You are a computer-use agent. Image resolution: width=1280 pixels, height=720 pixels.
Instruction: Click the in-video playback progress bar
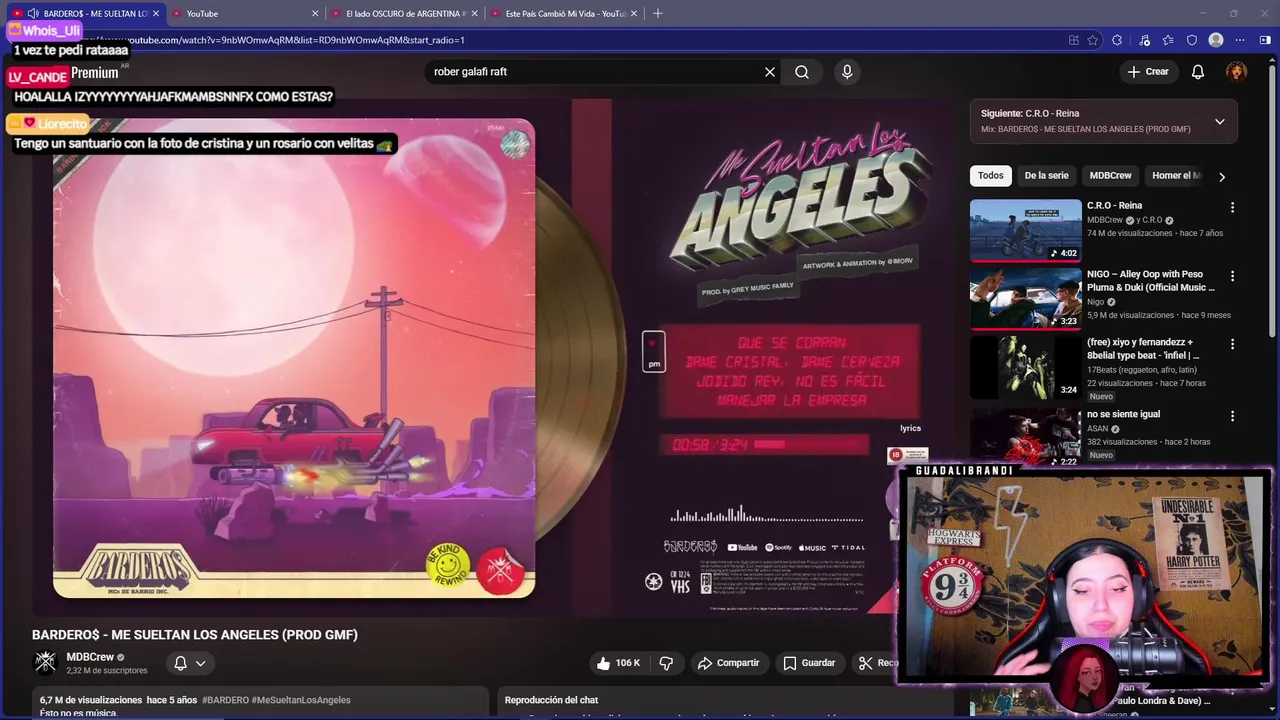click(x=811, y=445)
